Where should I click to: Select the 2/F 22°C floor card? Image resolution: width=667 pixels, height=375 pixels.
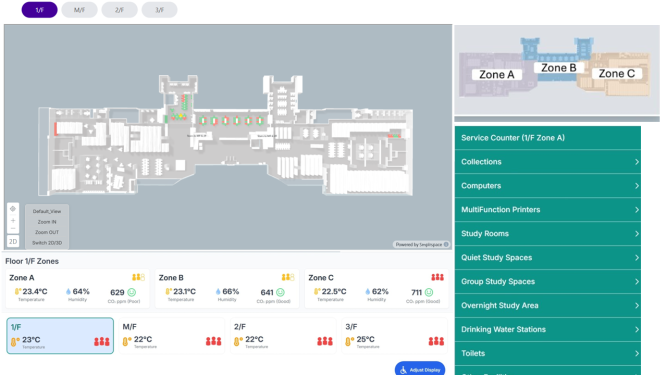[x=283, y=336]
